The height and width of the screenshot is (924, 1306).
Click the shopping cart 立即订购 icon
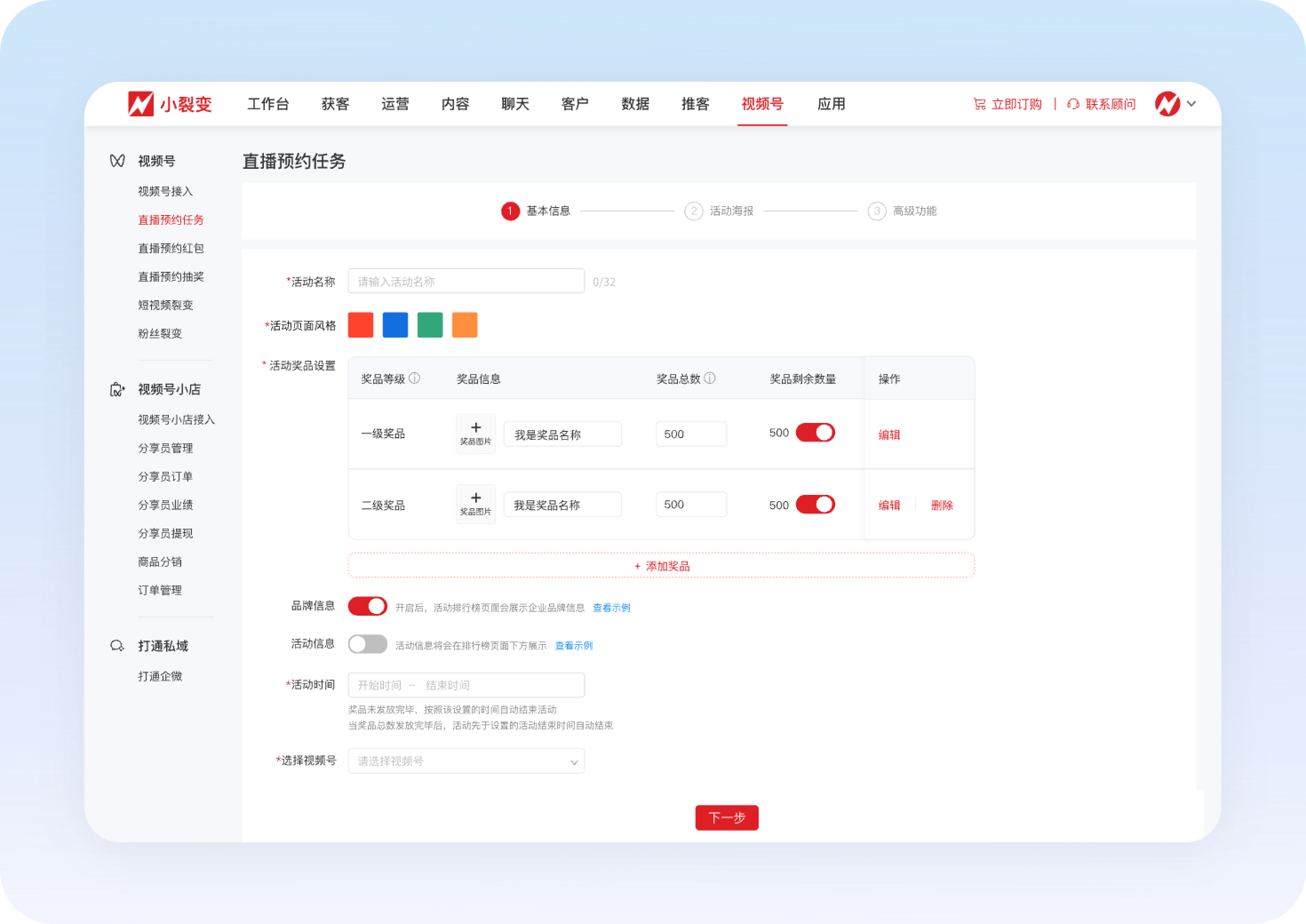pyautogui.click(x=979, y=104)
